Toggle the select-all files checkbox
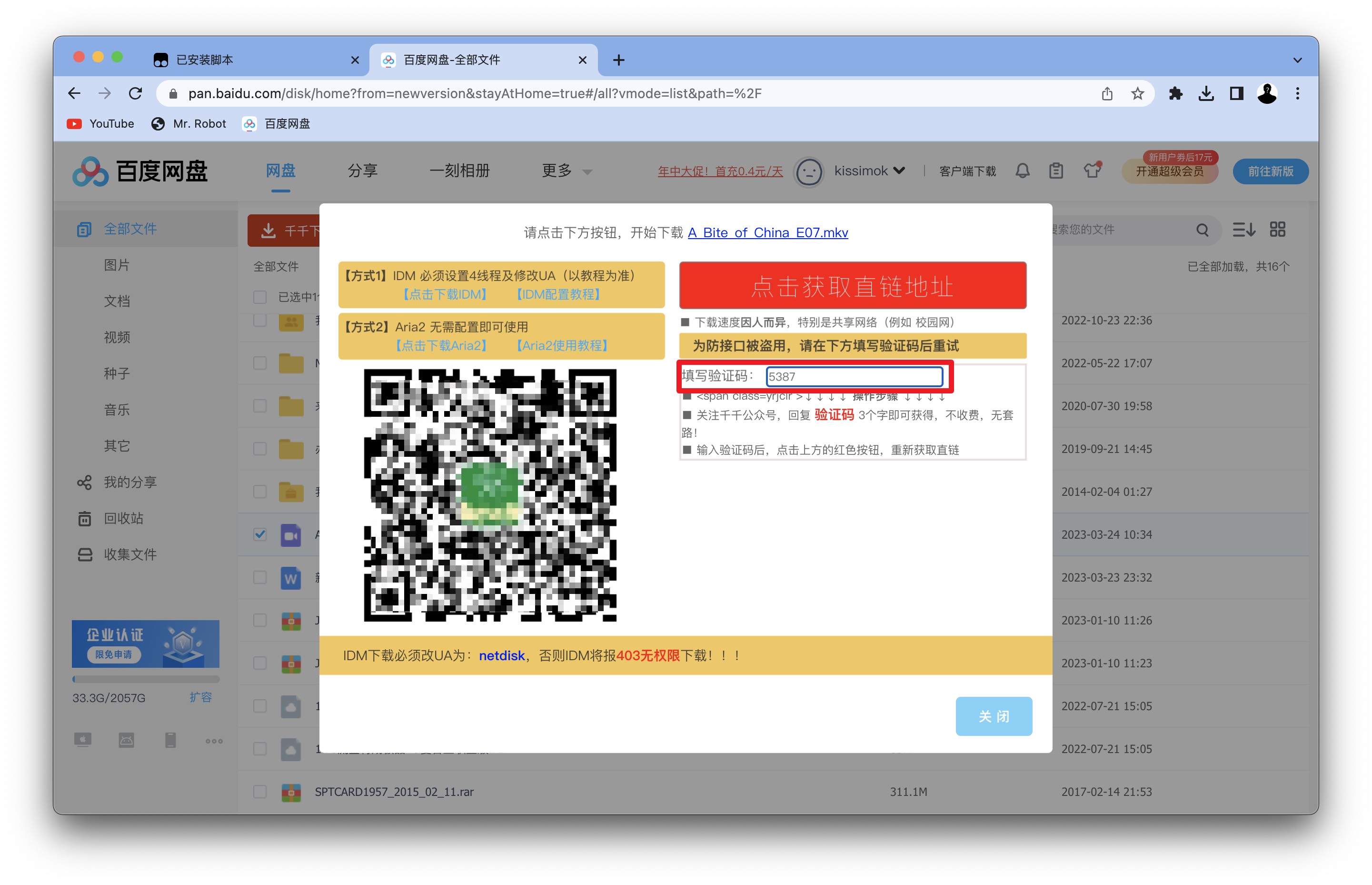Viewport: 1372px width, 885px height. pos(260,297)
